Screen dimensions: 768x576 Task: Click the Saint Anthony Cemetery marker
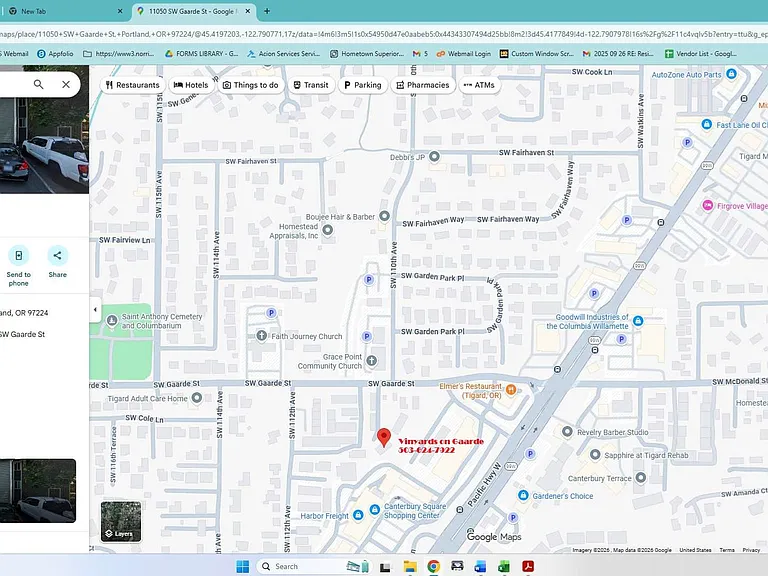coord(112,320)
